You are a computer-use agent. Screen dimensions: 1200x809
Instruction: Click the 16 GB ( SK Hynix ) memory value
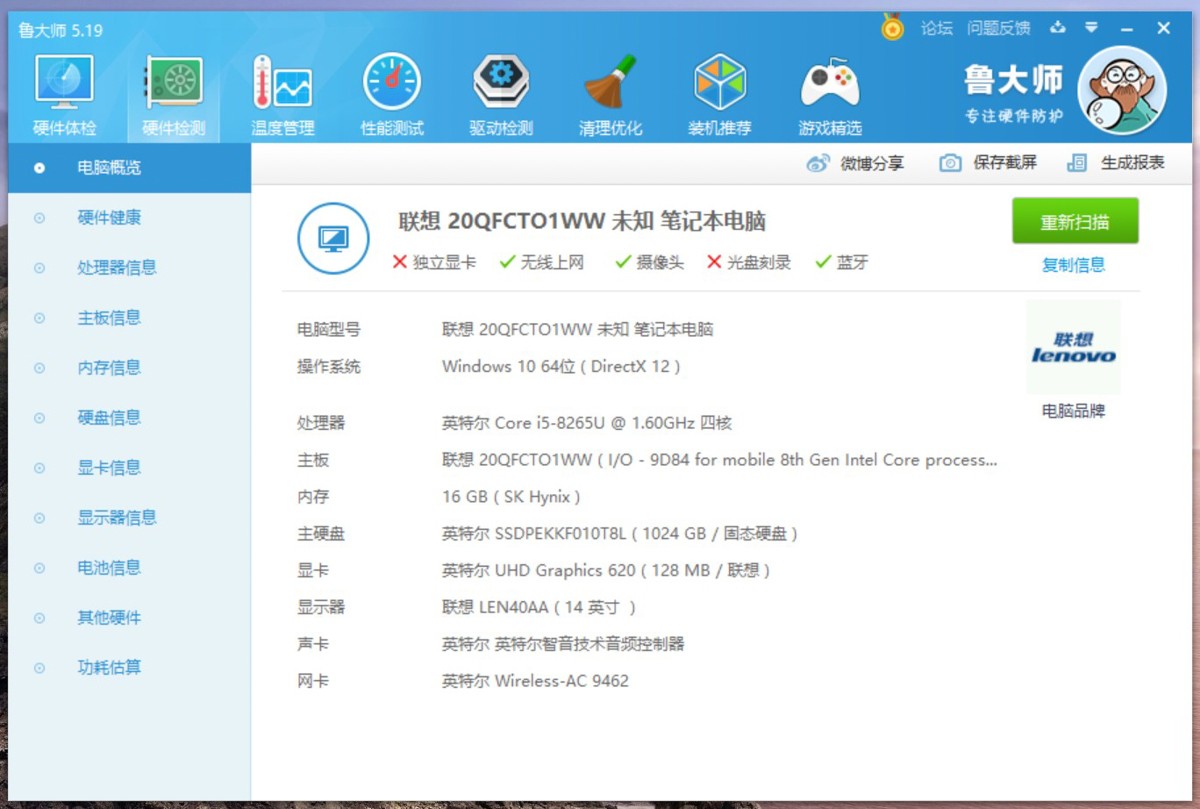click(511, 497)
